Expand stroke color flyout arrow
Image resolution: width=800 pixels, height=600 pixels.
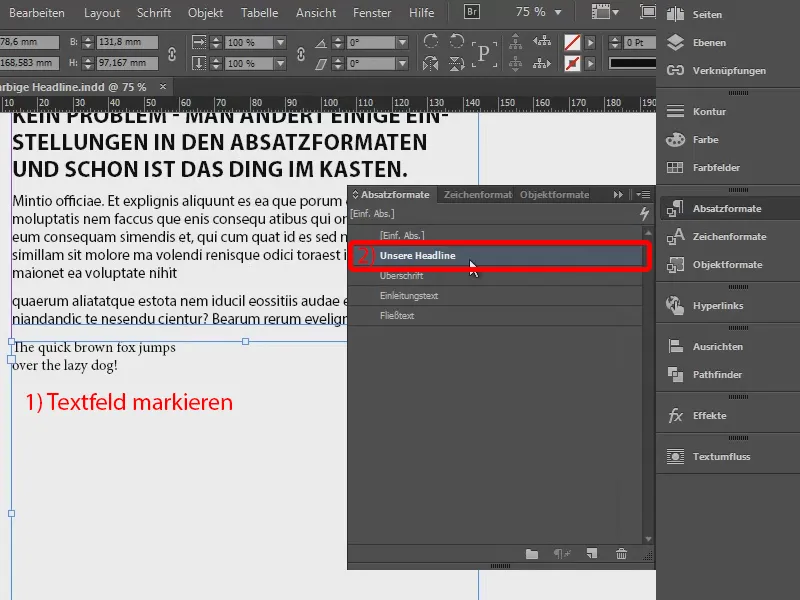[590, 63]
